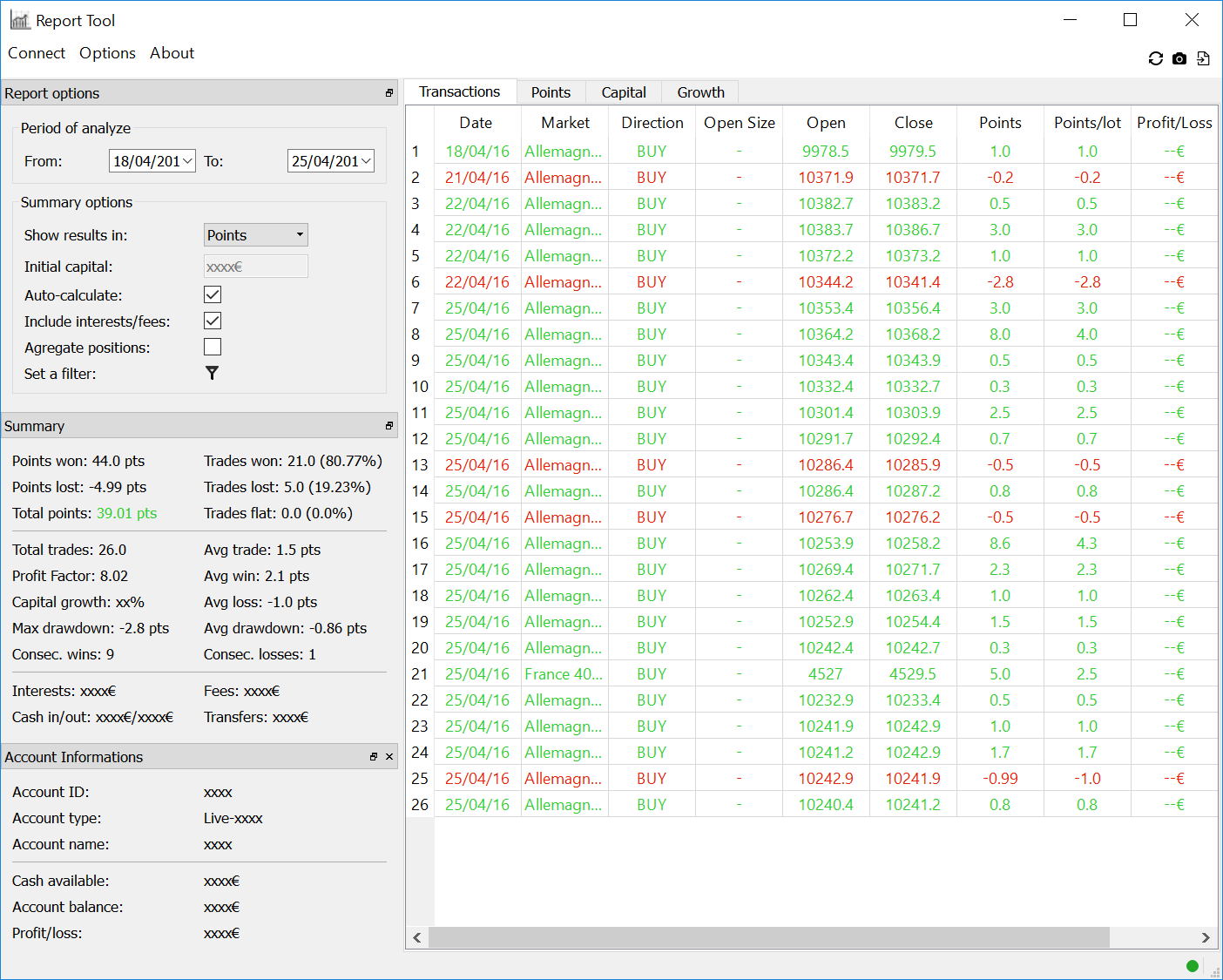The height and width of the screenshot is (980, 1223).
Task: Float the Summary panel
Action: pos(389,426)
